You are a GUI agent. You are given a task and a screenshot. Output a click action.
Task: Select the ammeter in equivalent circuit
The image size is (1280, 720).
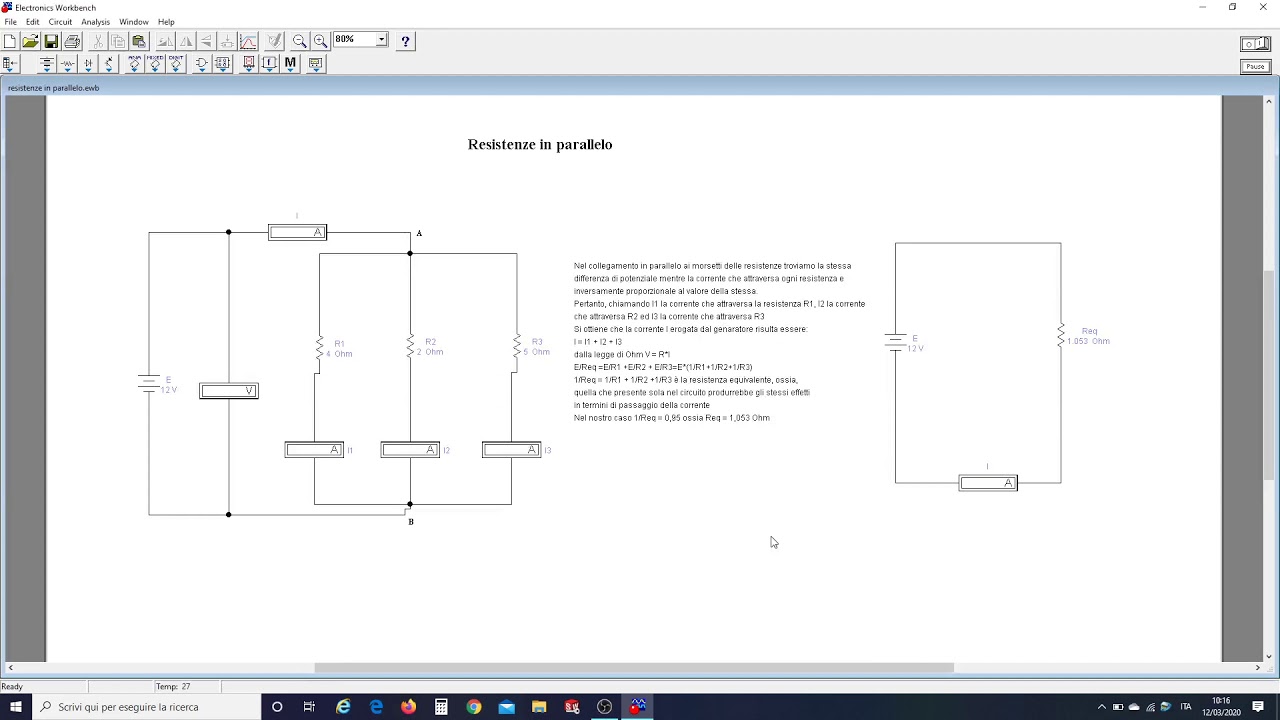[x=988, y=483]
